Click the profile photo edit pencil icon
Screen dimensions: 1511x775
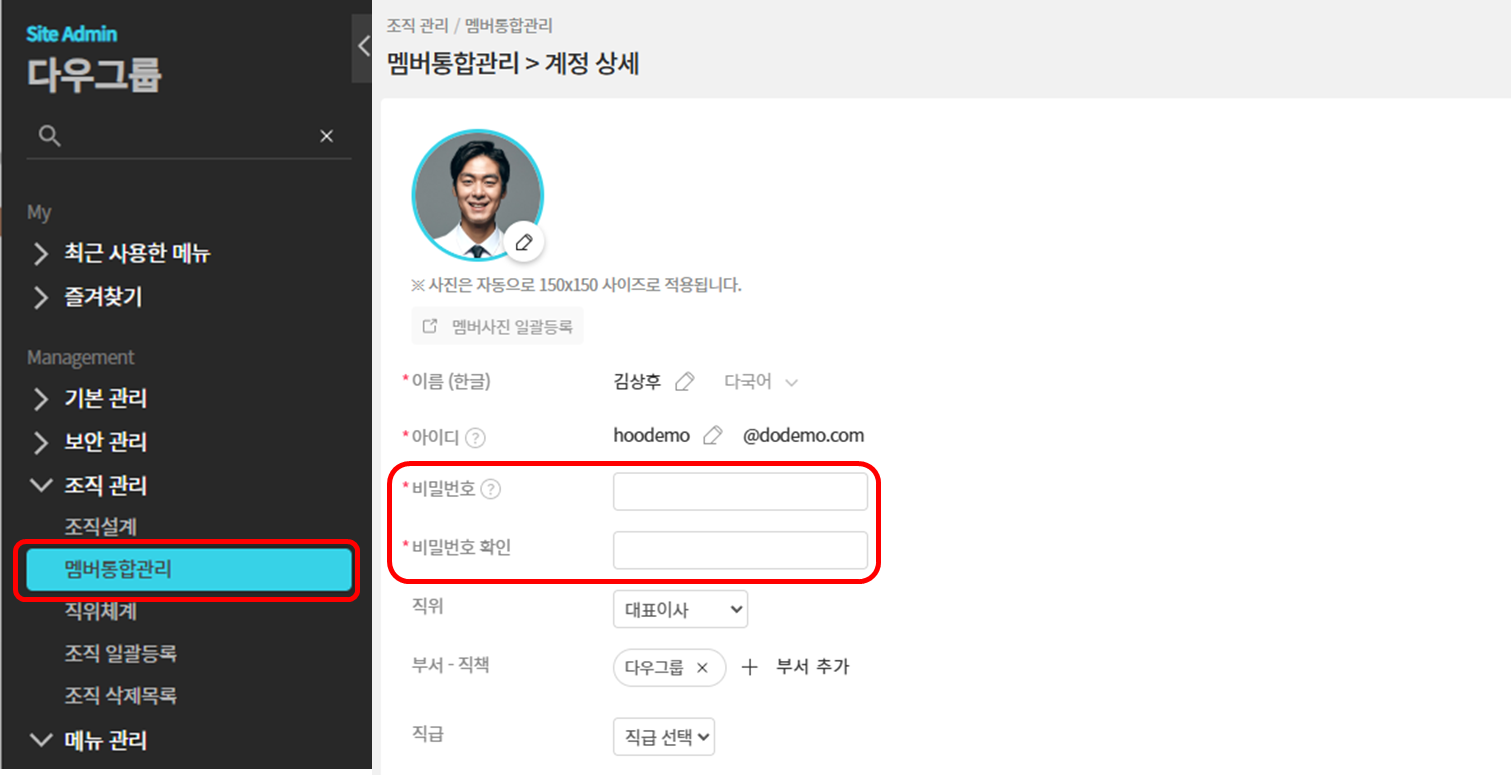pyautogui.click(x=523, y=242)
